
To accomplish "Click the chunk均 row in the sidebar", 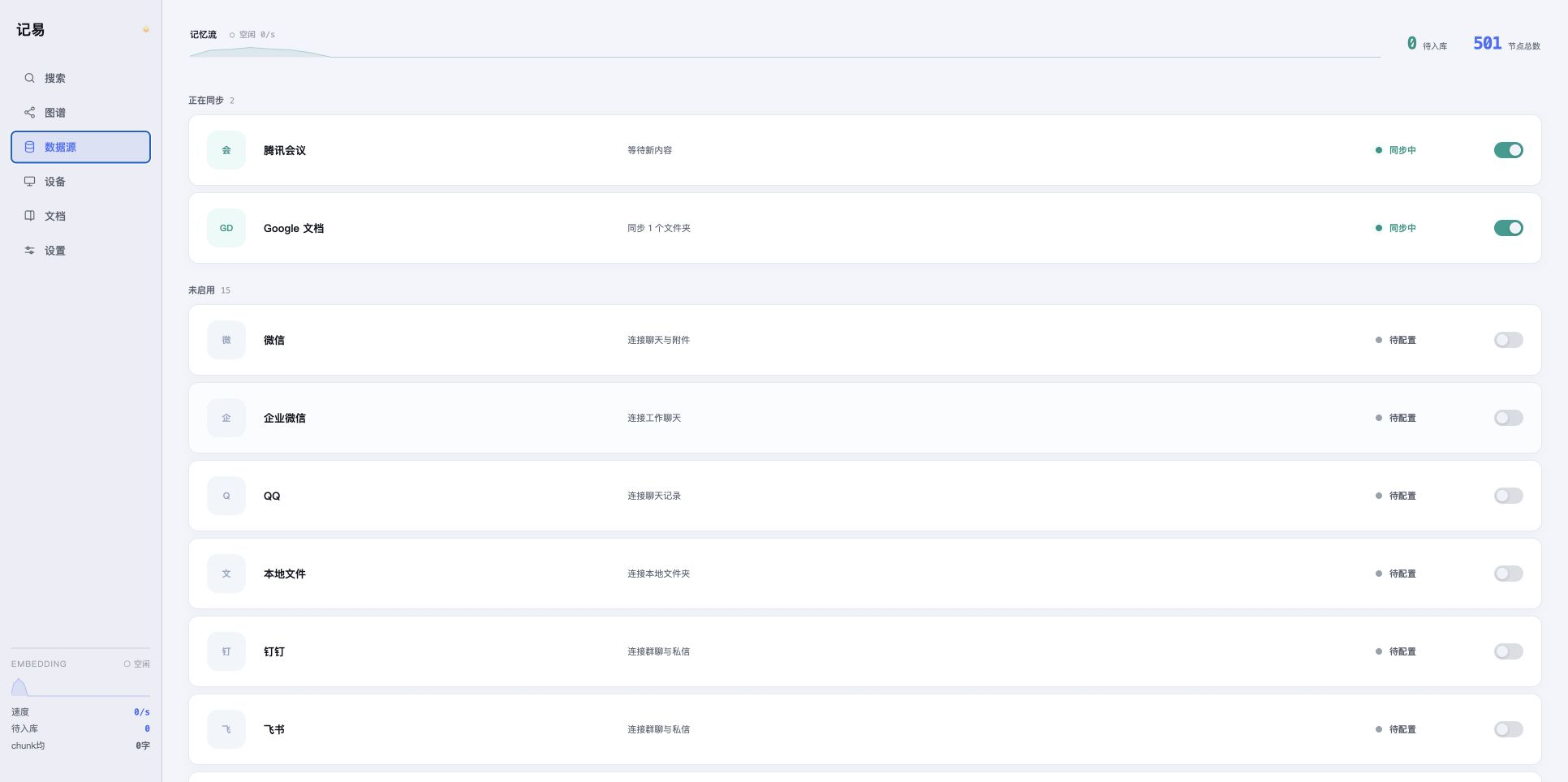I will point(80,745).
